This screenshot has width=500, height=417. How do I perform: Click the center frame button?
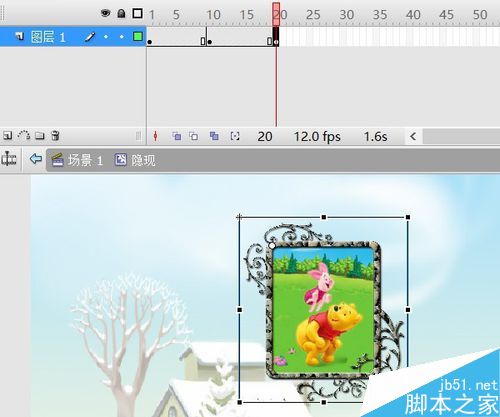coord(155,136)
